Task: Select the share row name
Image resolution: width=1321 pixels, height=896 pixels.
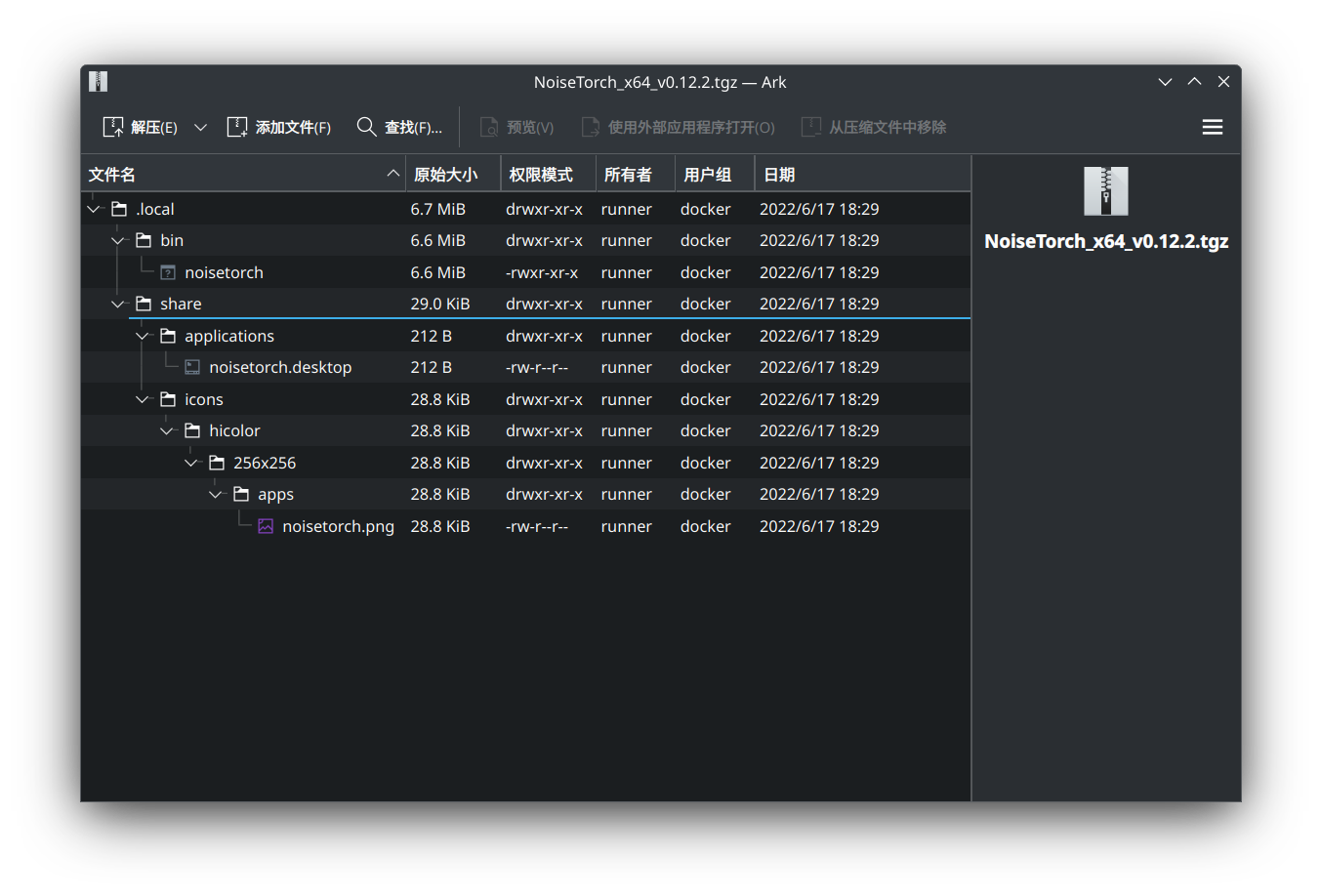Action: (181, 304)
